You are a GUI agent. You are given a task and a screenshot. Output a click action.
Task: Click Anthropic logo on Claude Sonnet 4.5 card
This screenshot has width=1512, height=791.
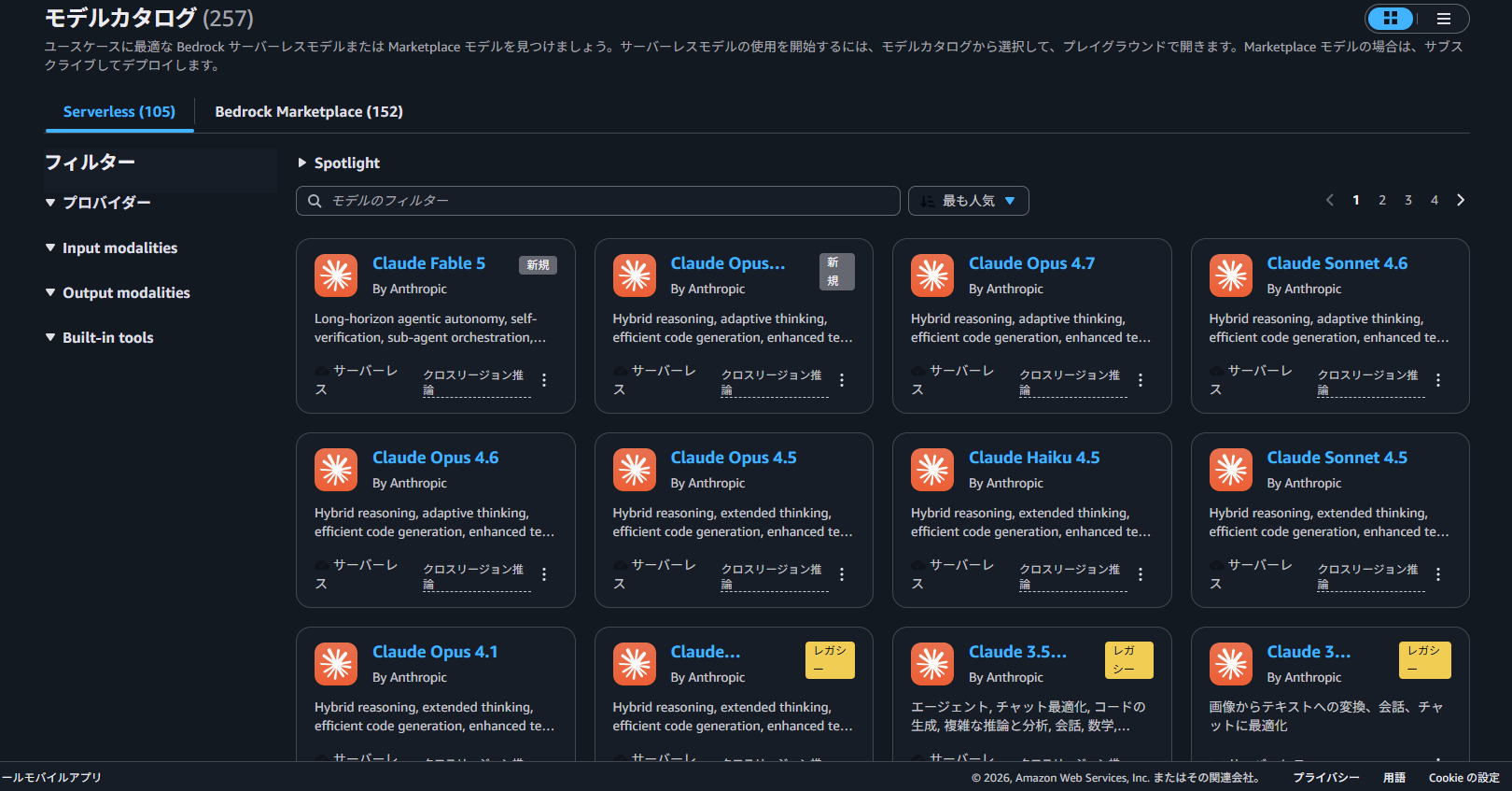(1231, 470)
